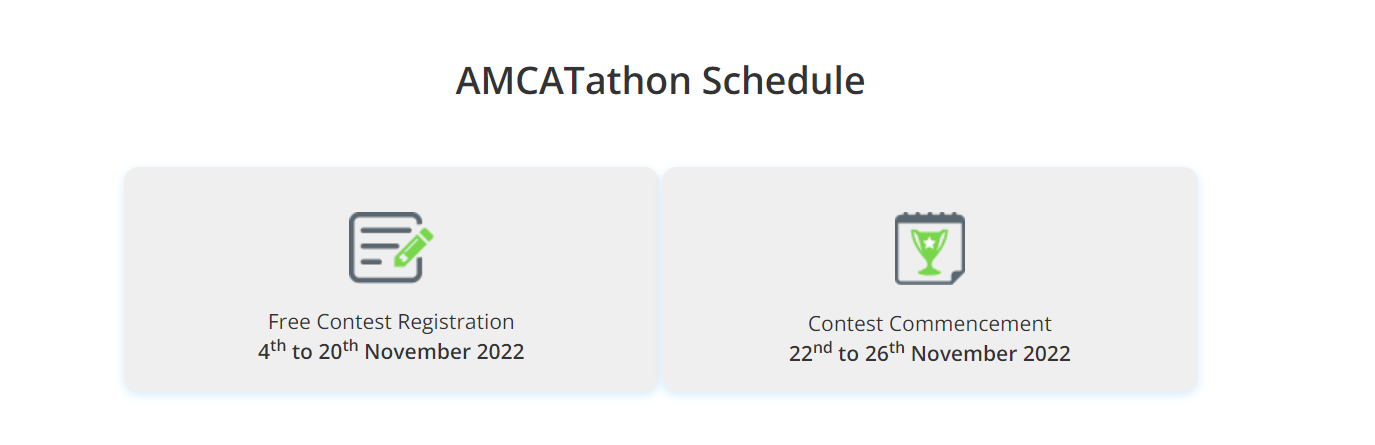Click the 4th to 20th November 2022 date
Screen dimensions: 1375x445
tap(391, 351)
